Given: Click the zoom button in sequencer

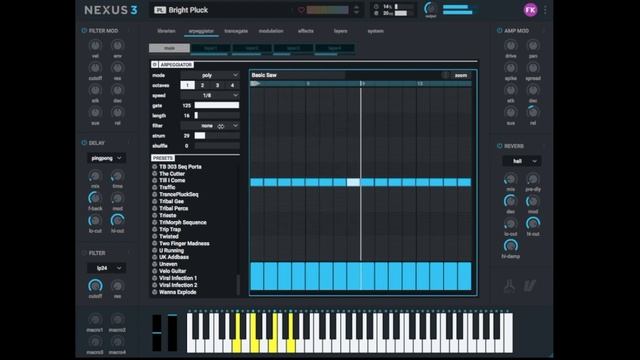Looking at the screenshot, I should [461, 75].
